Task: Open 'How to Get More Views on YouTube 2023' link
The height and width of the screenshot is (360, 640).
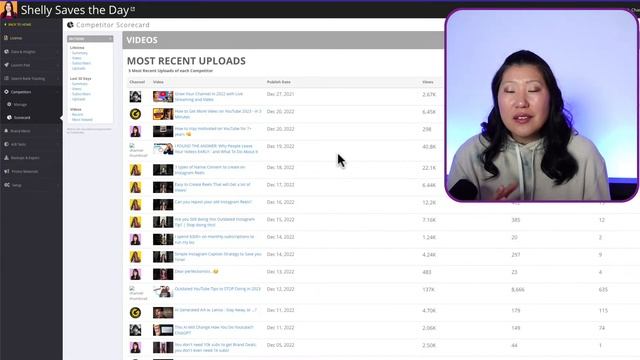Action: pyautogui.click(x=218, y=114)
